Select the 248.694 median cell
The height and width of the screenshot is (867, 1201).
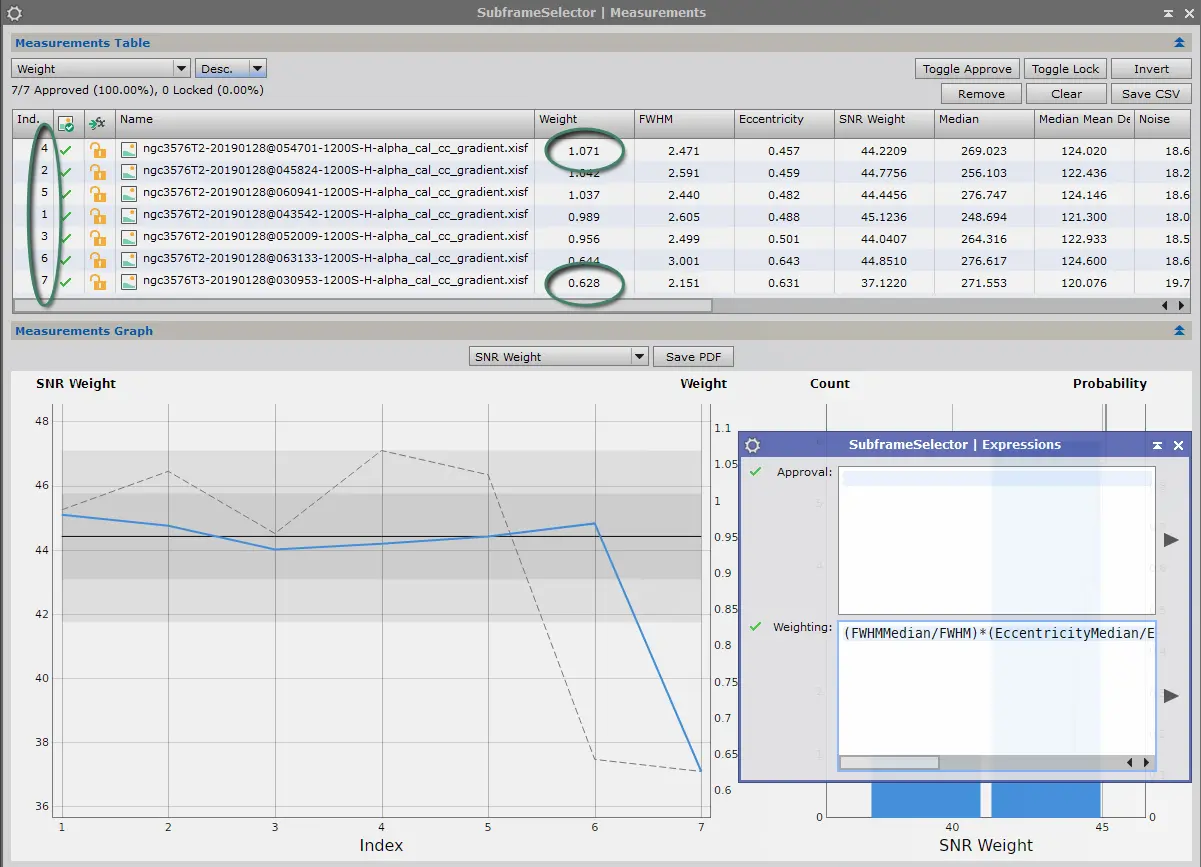pos(984,216)
